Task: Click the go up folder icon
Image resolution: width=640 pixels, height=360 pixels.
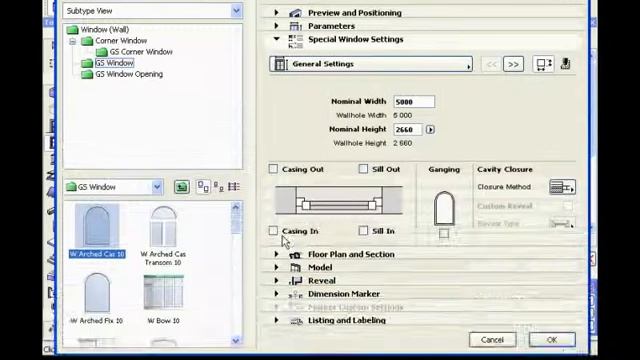Action: (182, 187)
